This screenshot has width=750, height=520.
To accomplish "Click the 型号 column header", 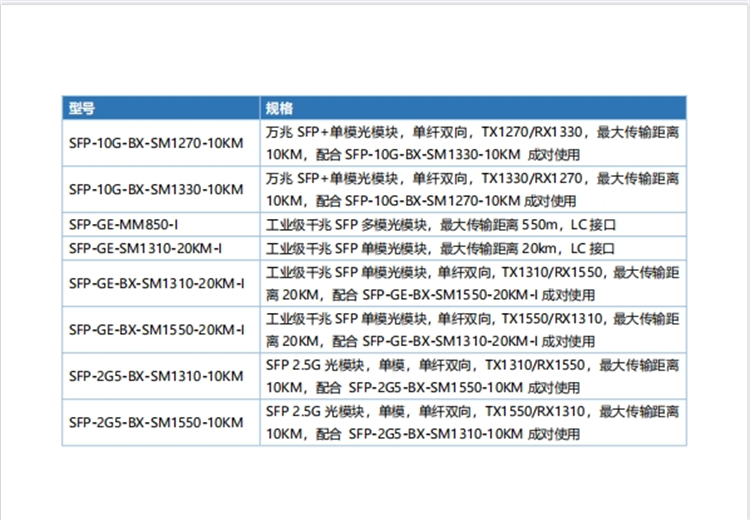I will tap(82, 108).
